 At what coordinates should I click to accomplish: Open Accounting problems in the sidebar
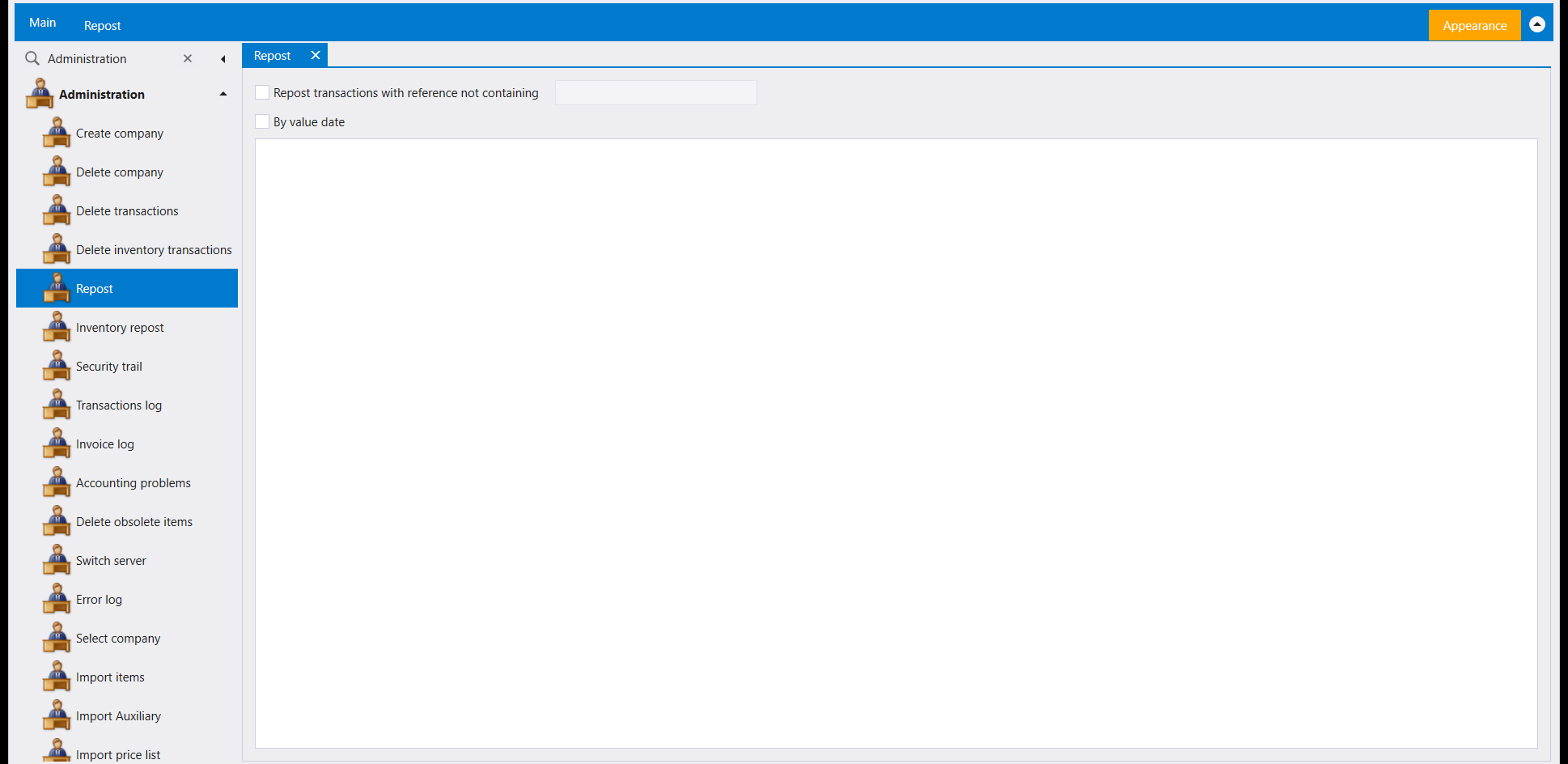tap(127, 482)
